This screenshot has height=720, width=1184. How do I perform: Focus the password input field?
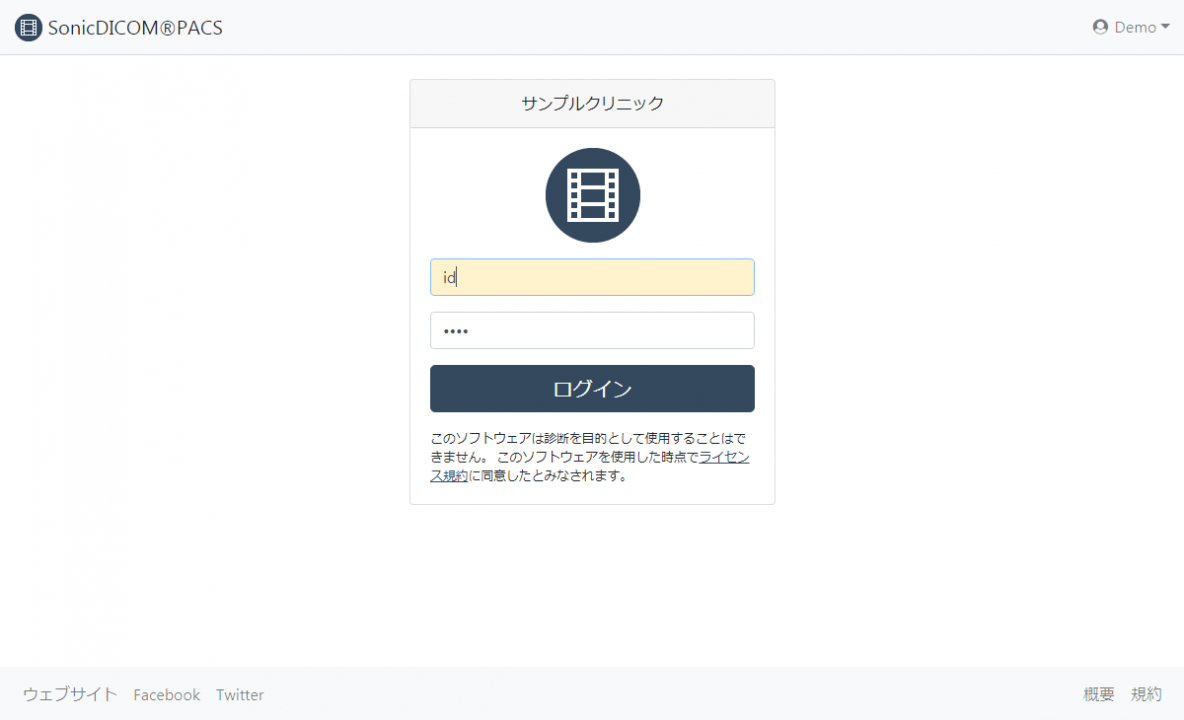pos(592,331)
